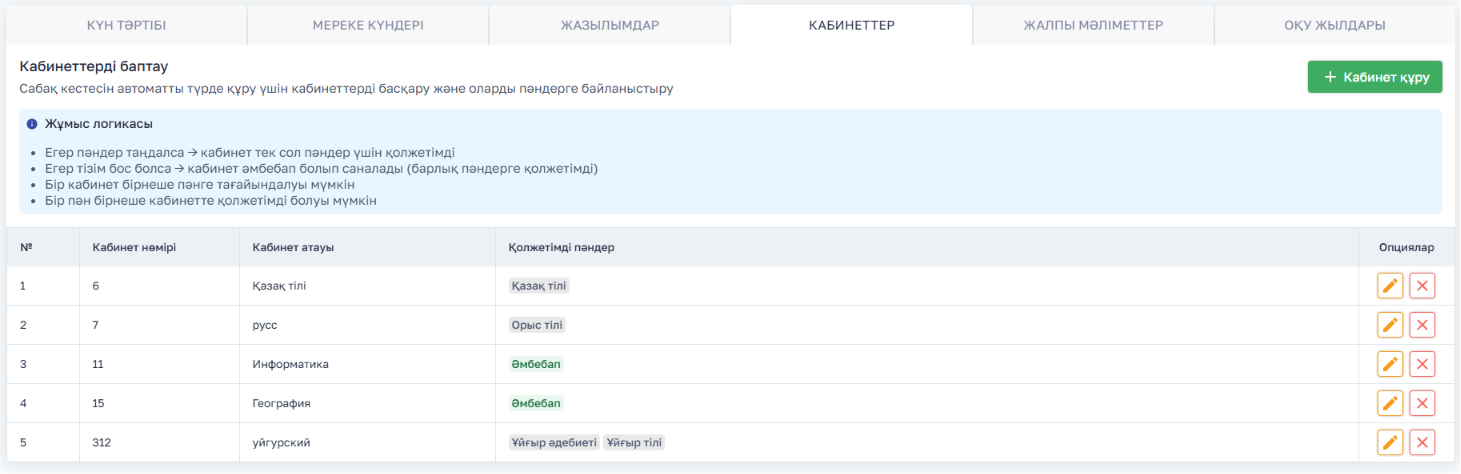Open the КҮН ТӘРТІБІ tab
This screenshot has width=1461, height=474.
[126, 25]
